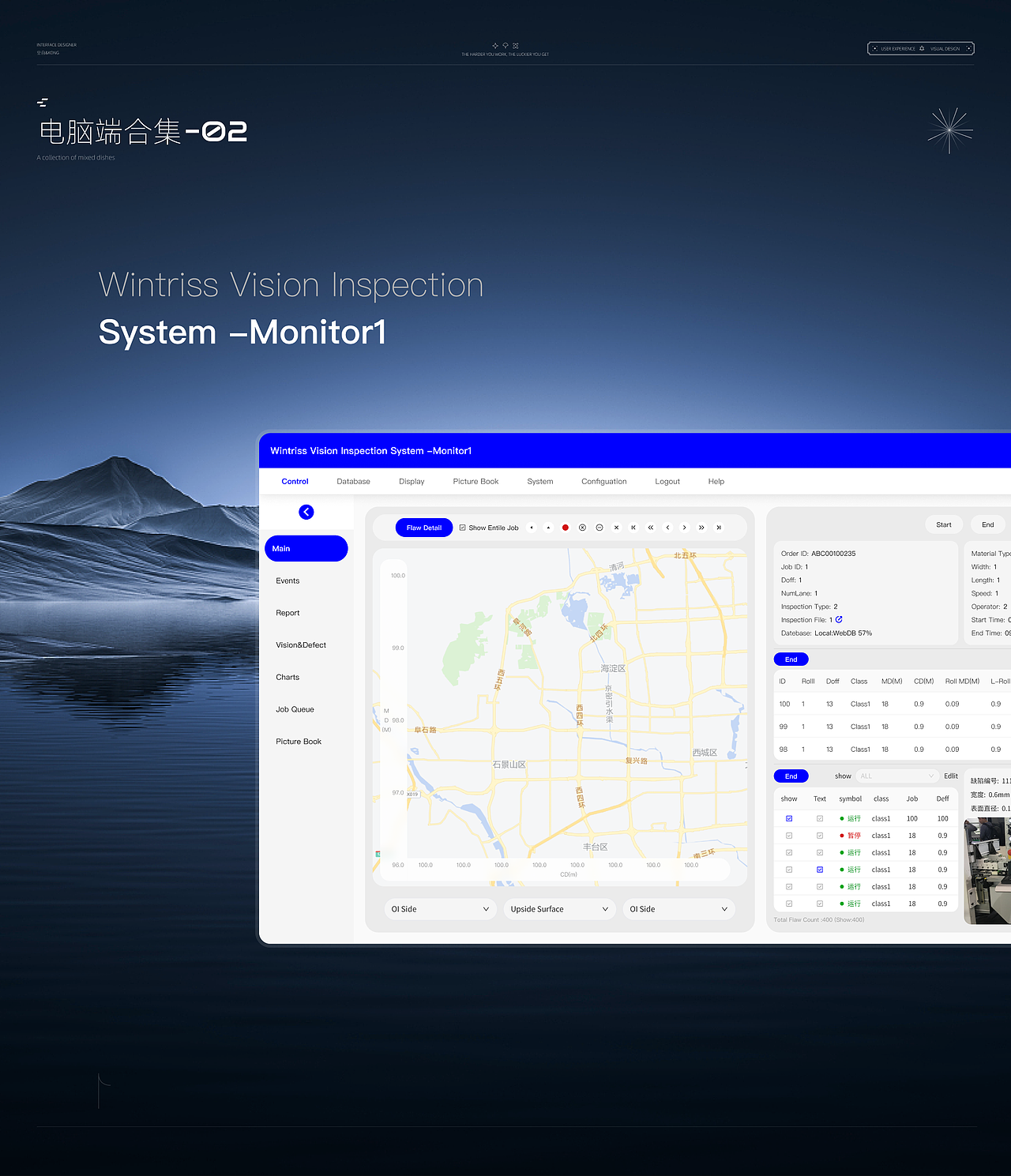Select Main in the sidebar
The height and width of the screenshot is (1176, 1011).
pos(306,549)
